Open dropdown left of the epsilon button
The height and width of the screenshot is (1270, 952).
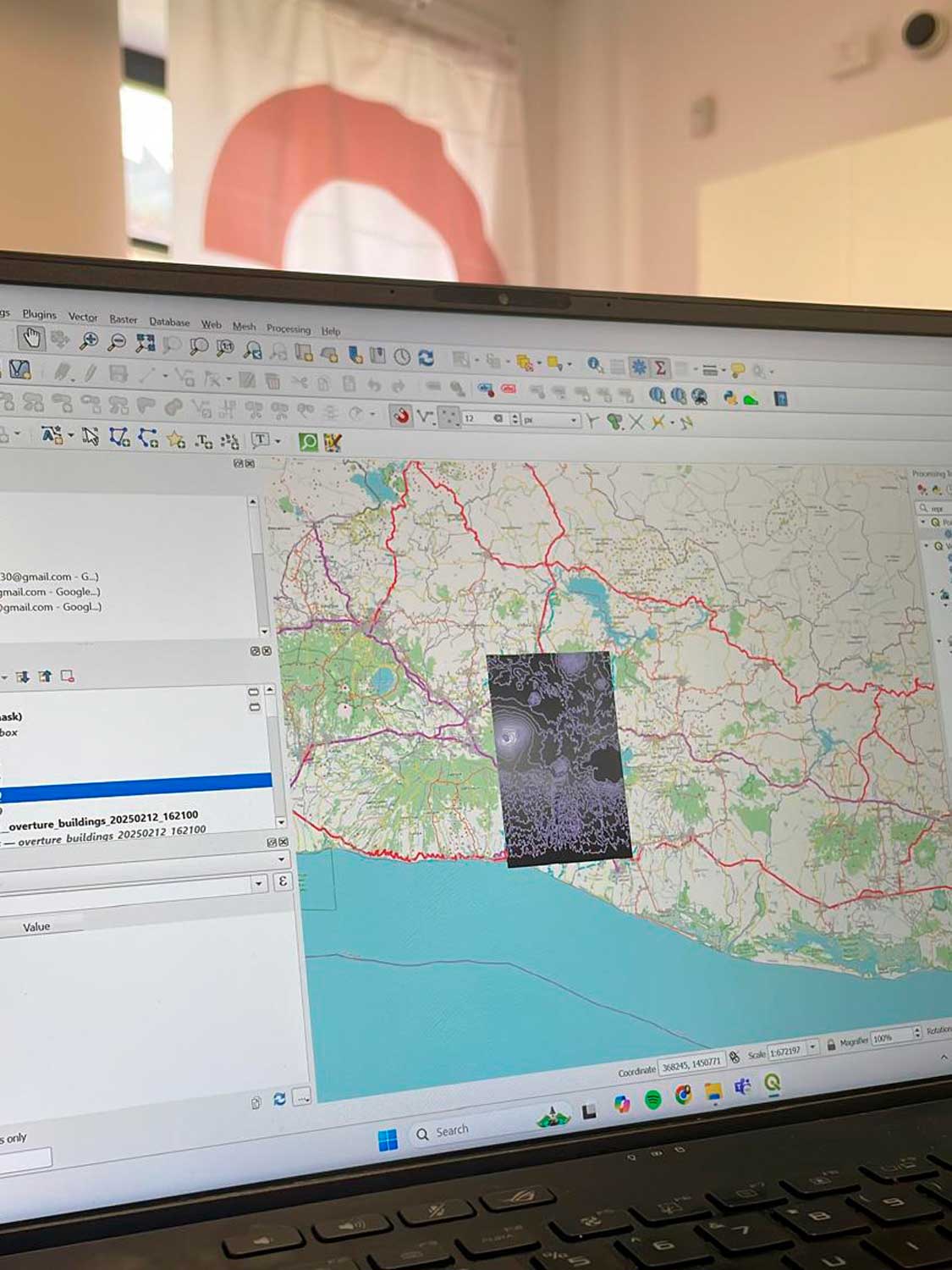259,884
